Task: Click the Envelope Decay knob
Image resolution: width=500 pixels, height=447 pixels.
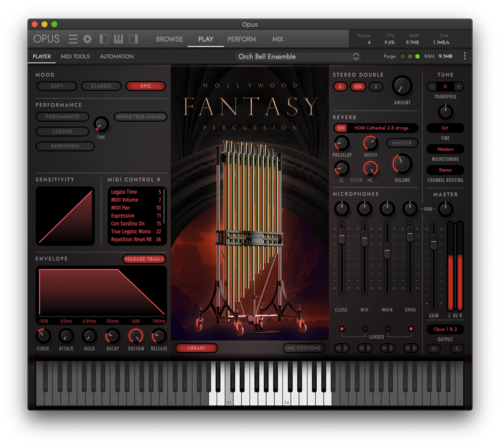Action: coord(112,336)
